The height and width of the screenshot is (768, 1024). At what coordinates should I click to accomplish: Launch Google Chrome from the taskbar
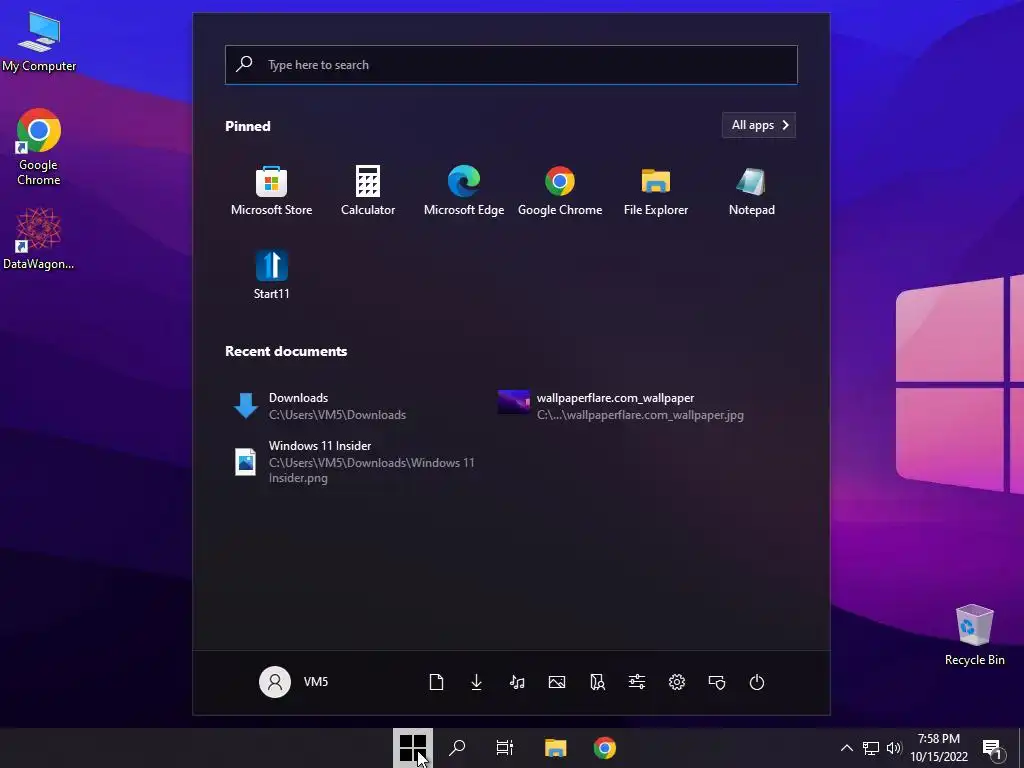point(605,748)
